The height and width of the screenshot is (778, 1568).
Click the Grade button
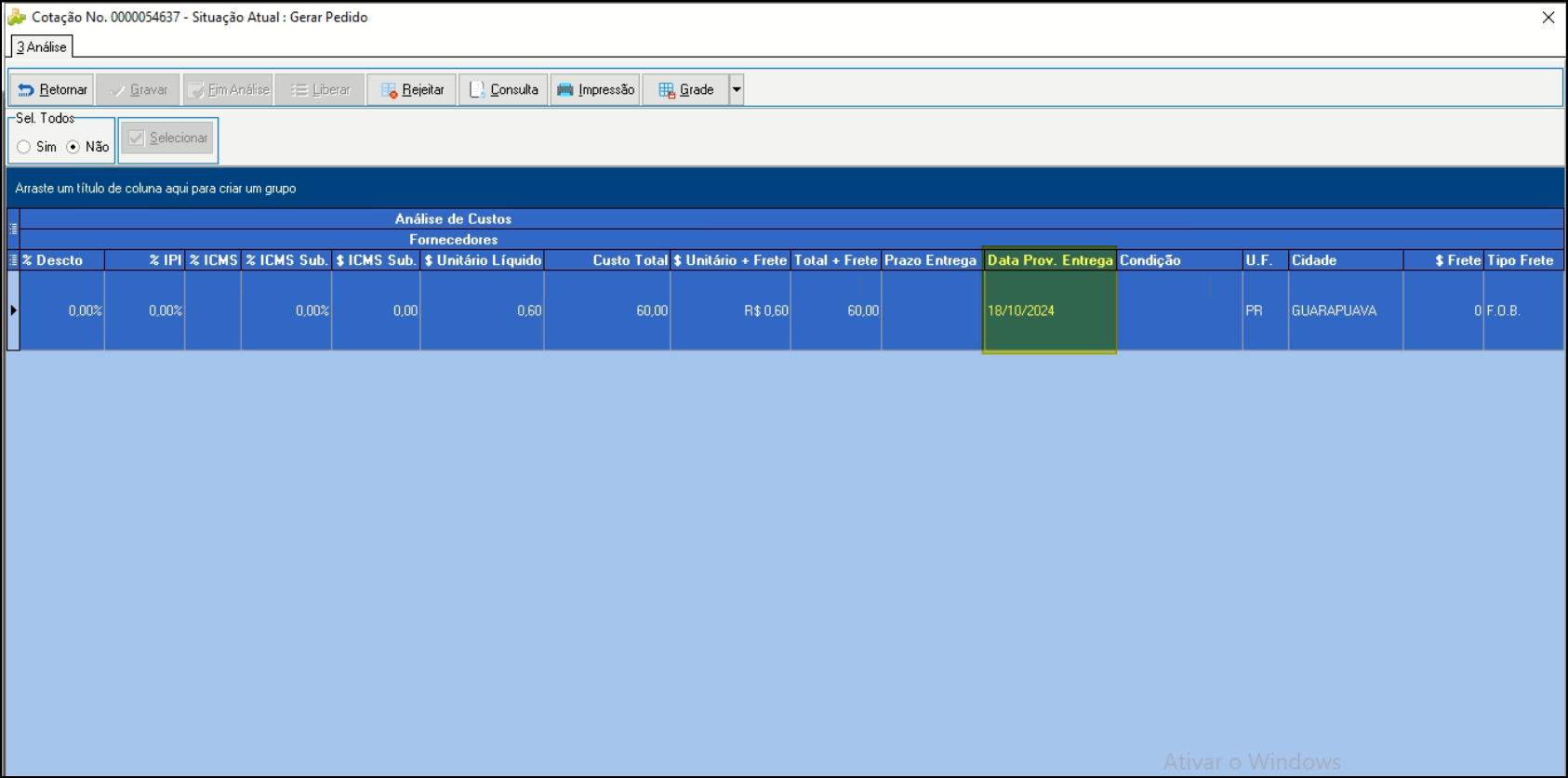pyautogui.click(x=685, y=90)
